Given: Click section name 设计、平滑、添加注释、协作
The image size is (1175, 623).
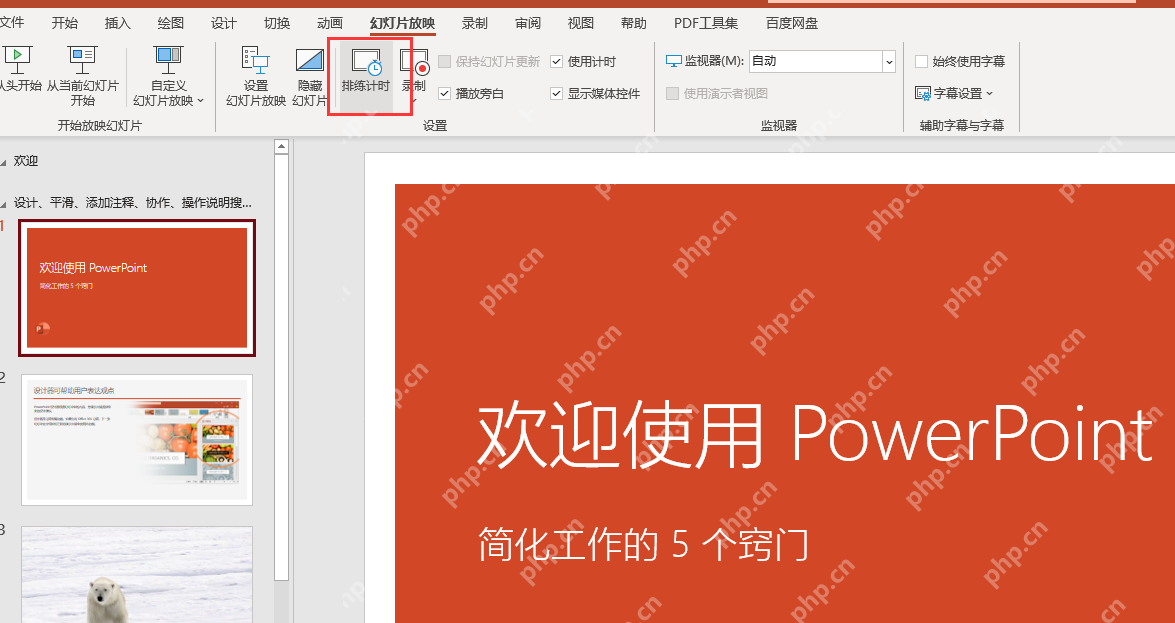Looking at the screenshot, I should [133, 203].
